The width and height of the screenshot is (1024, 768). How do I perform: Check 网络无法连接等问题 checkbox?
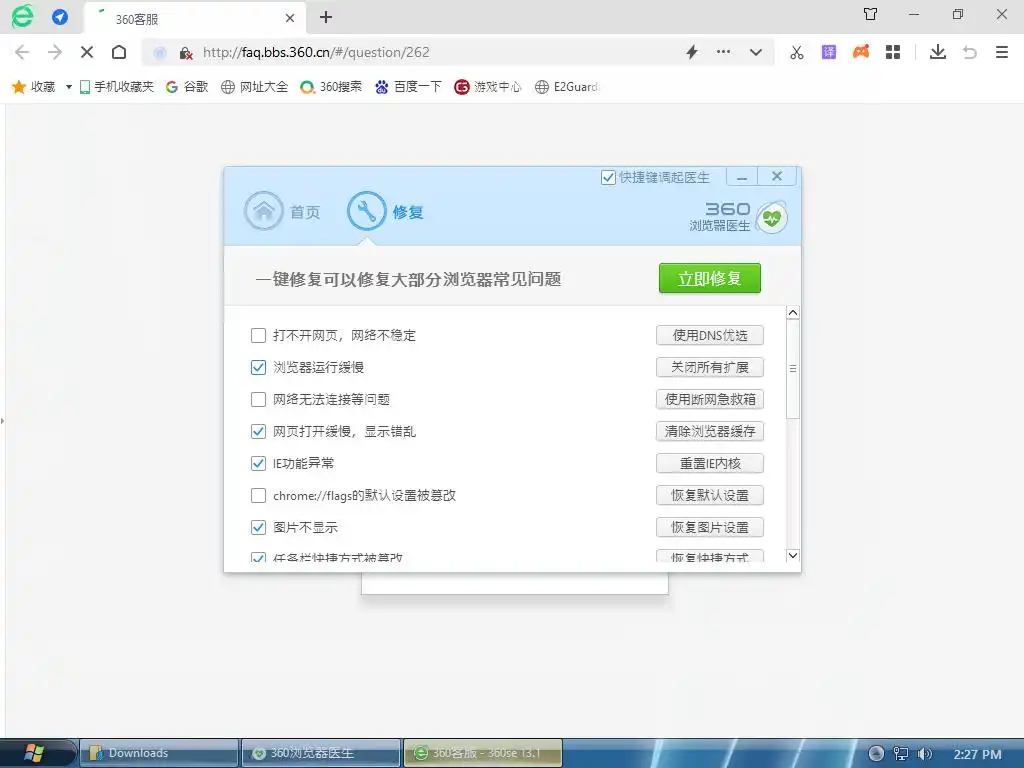259,400
